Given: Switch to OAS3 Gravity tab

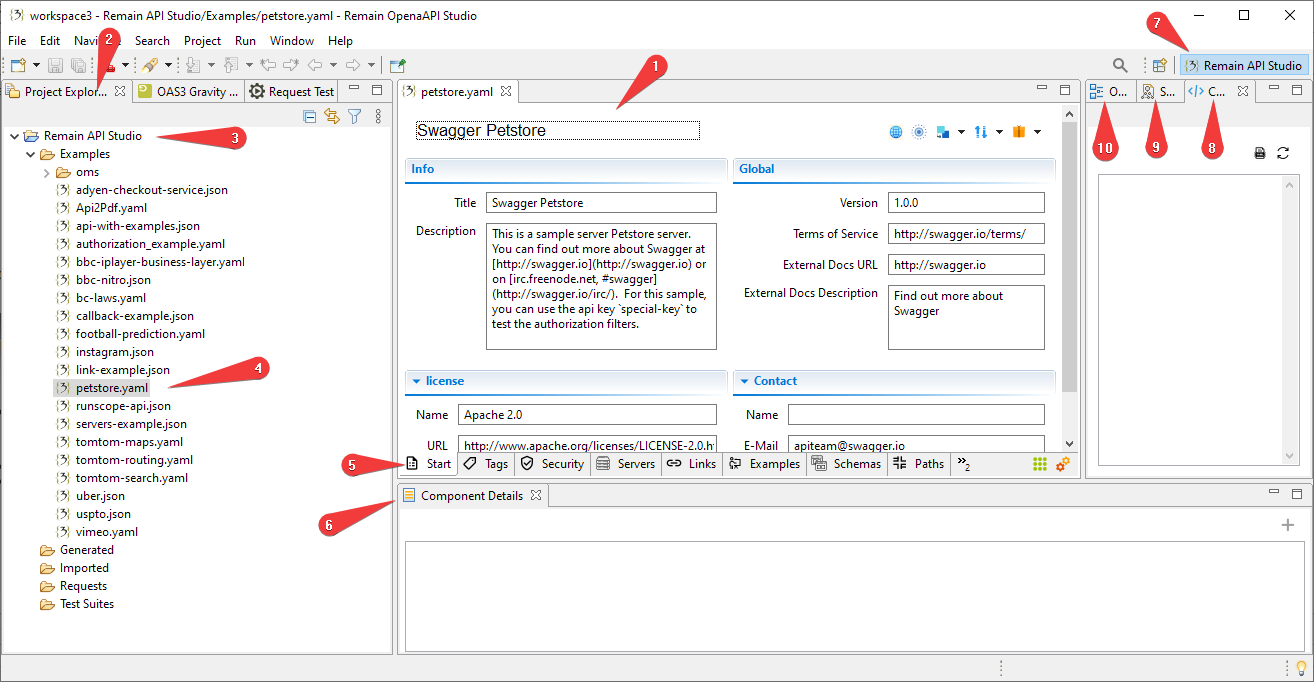Looking at the screenshot, I should [x=188, y=91].
